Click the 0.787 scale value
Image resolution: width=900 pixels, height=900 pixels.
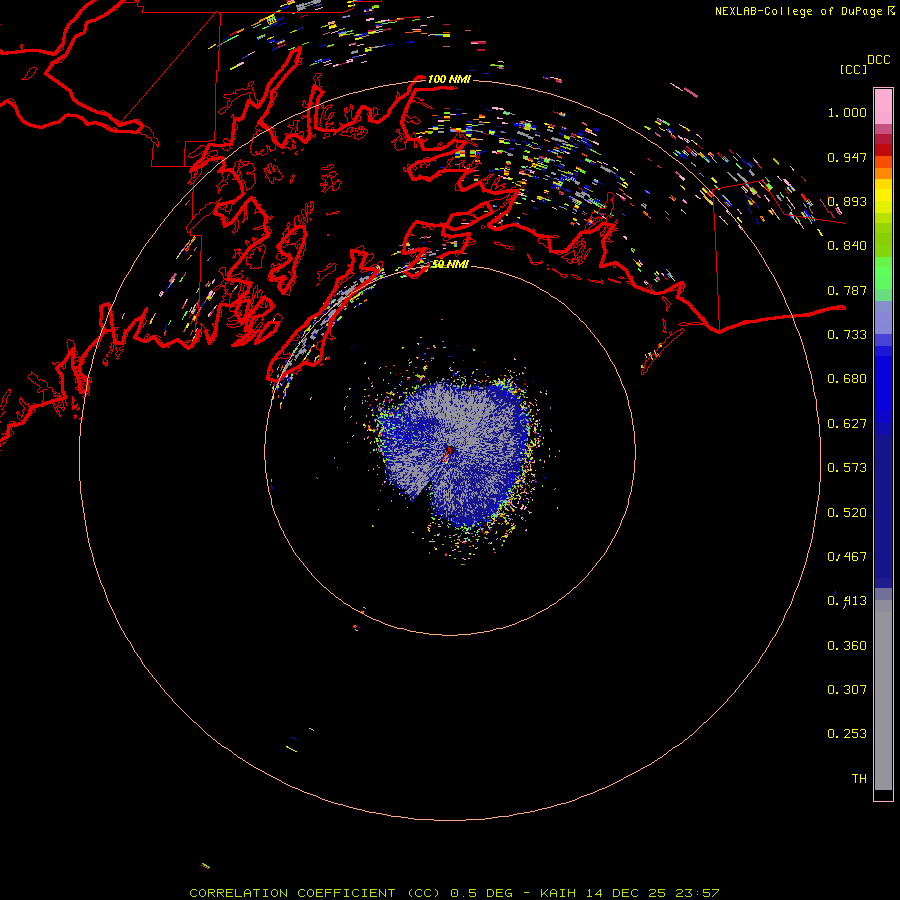[847, 290]
